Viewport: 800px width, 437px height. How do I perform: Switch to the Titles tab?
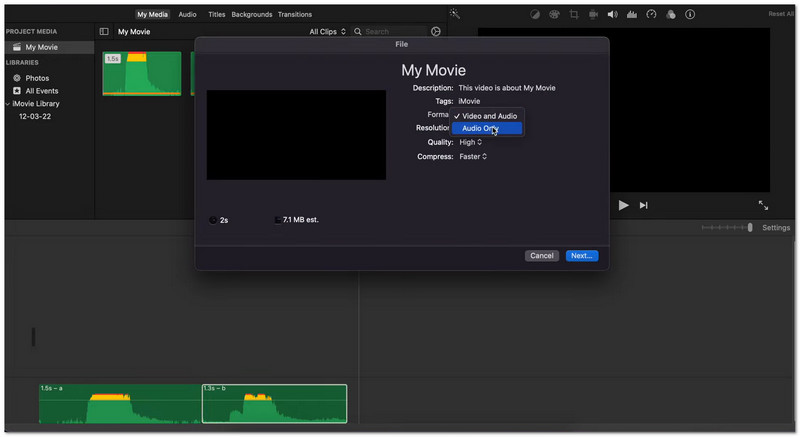216,14
